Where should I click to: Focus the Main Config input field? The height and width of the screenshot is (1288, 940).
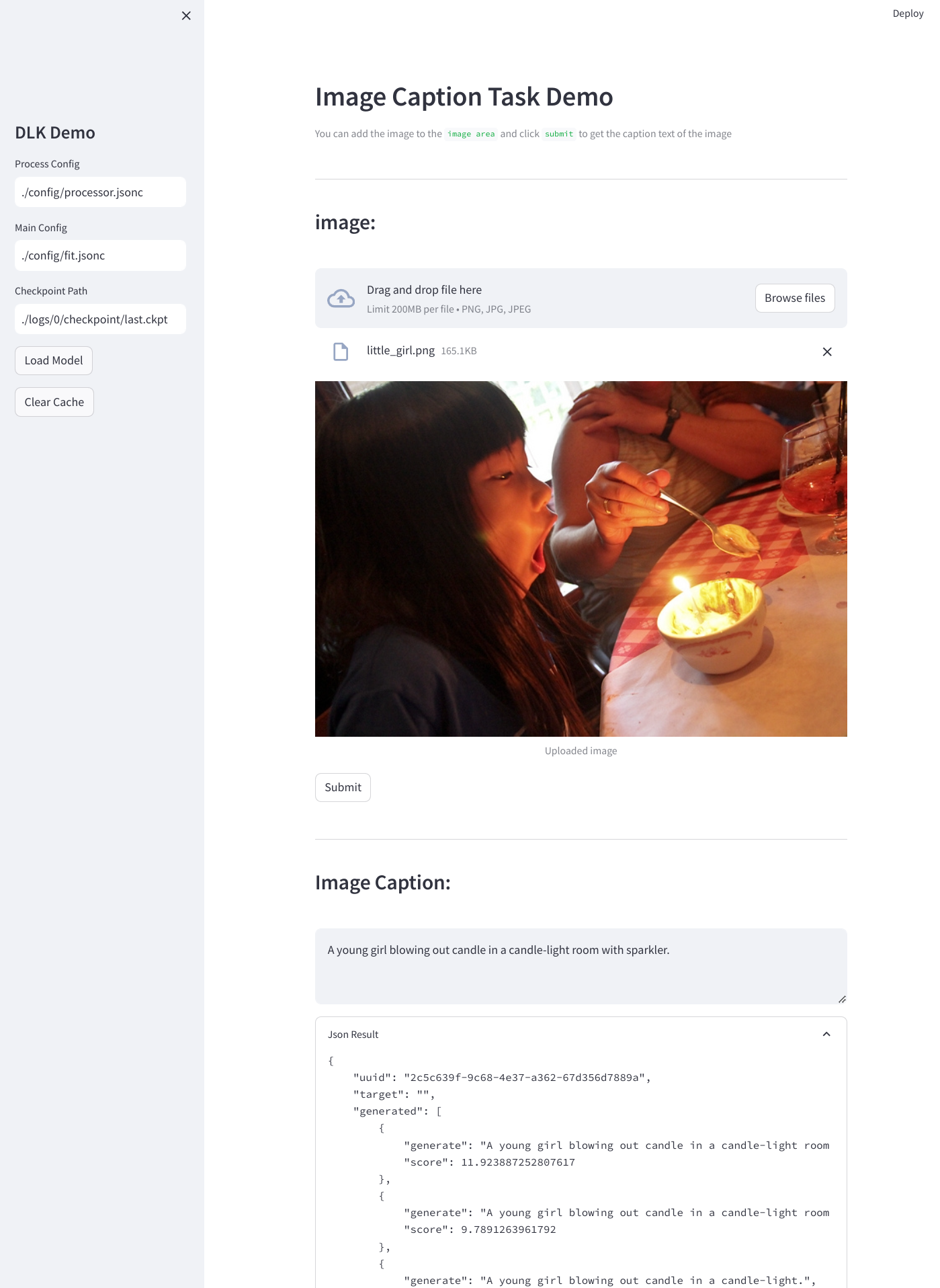click(x=100, y=255)
